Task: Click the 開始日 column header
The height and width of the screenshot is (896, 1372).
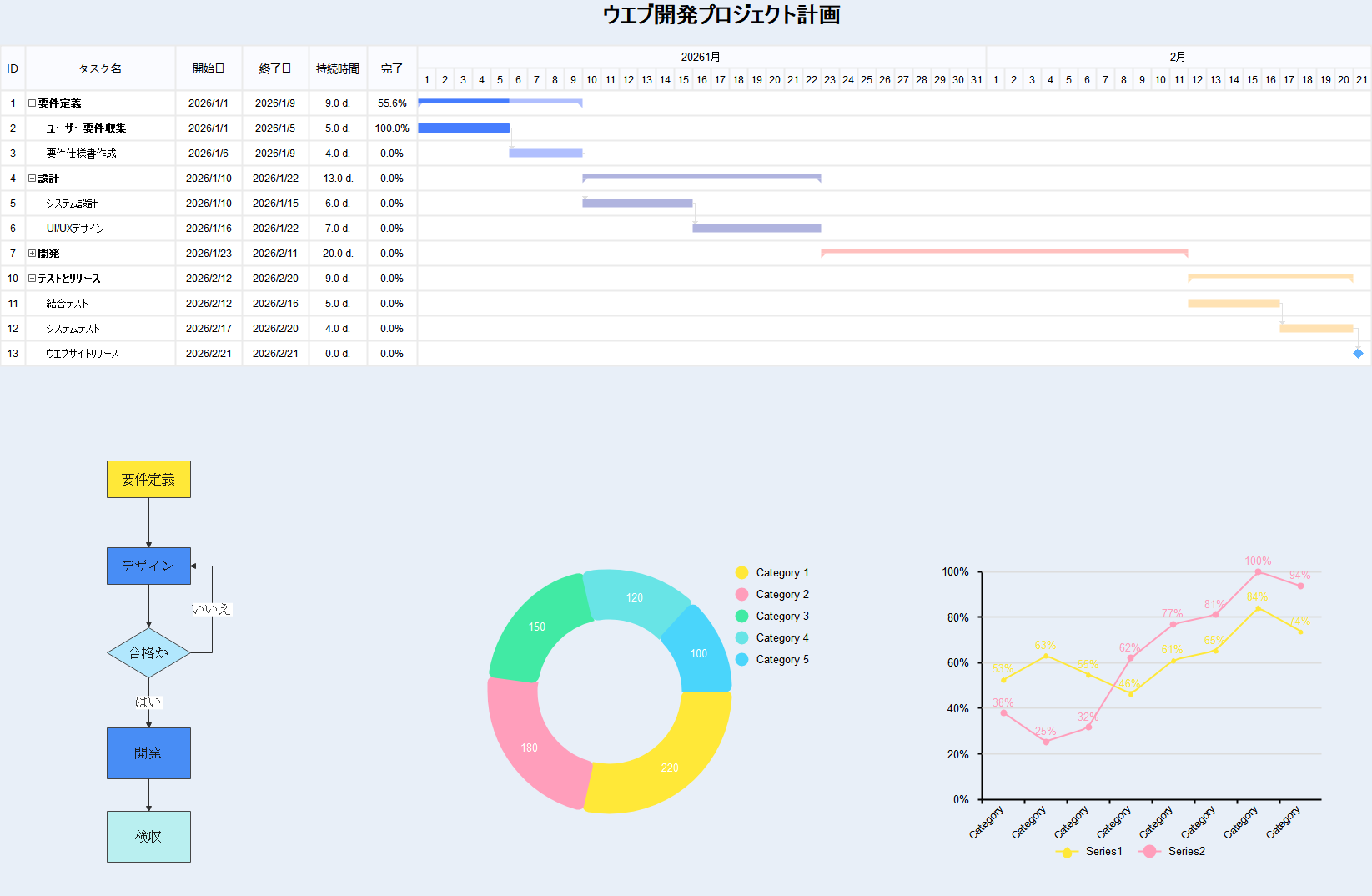Action: 209,68
